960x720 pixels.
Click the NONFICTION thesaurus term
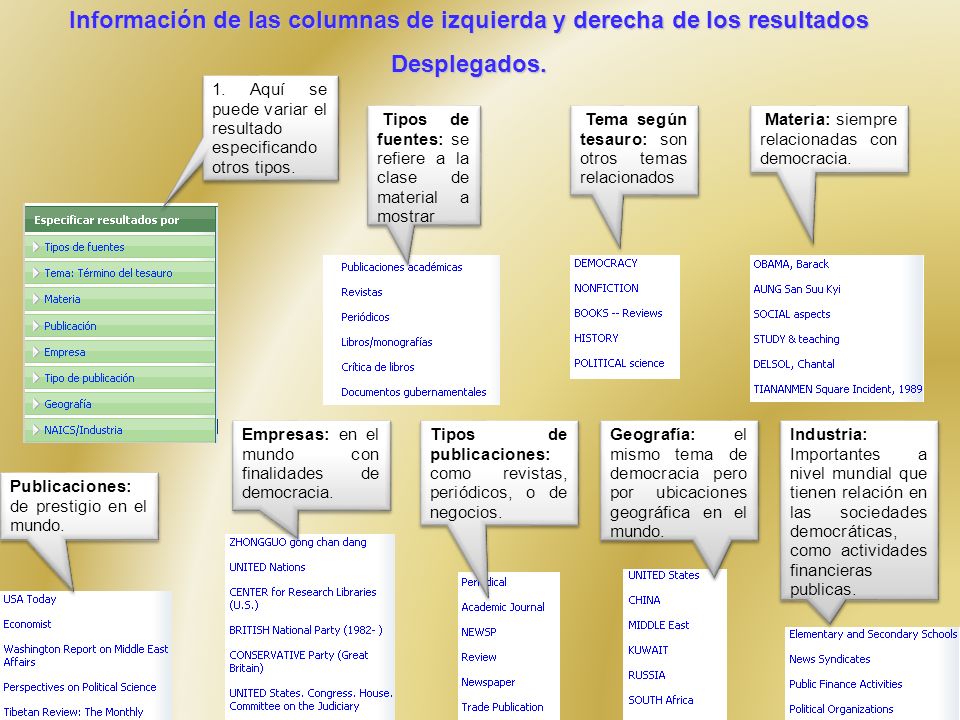pyautogui.click(x=606, y=288)
